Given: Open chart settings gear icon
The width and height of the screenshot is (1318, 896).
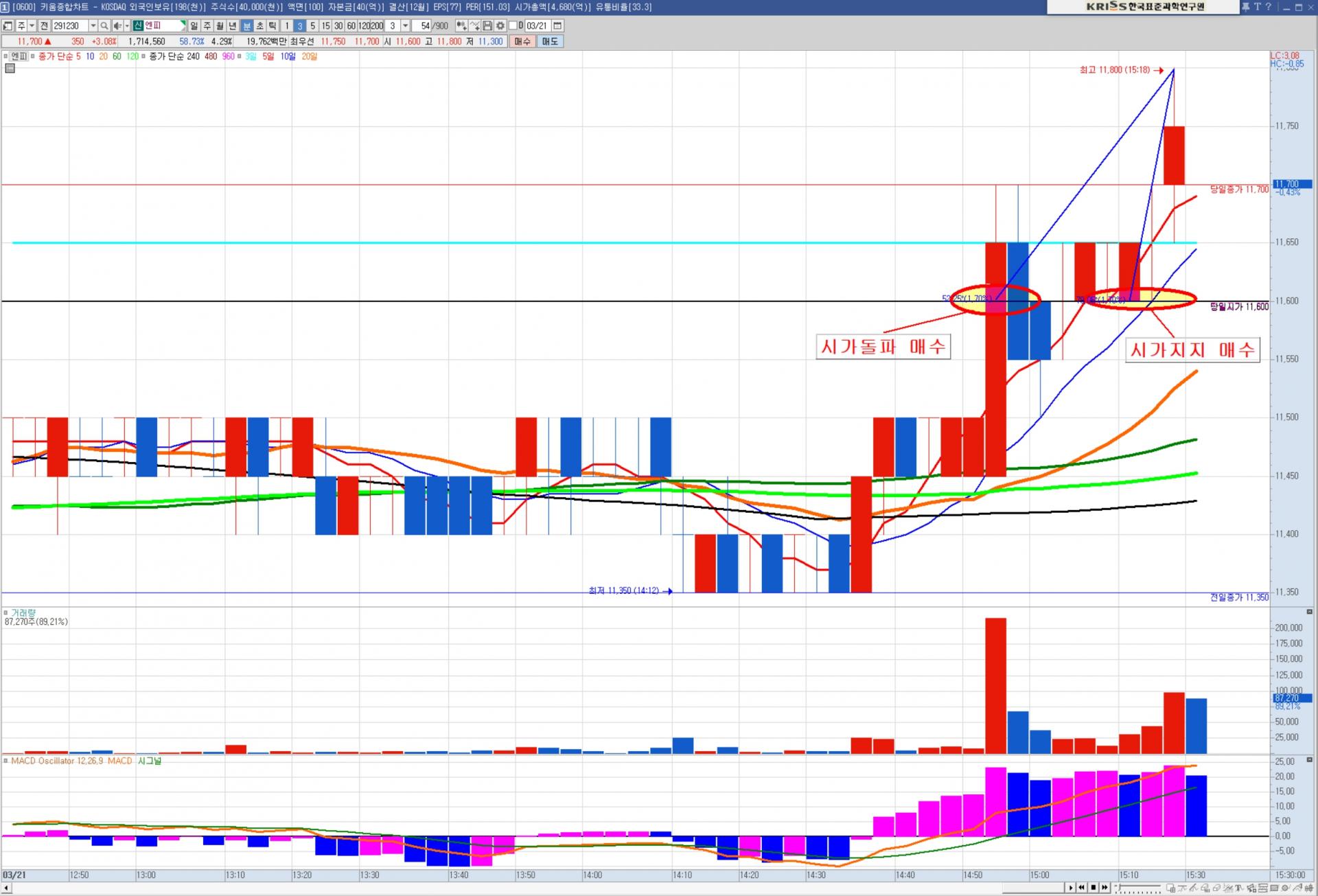Looking at the screenshot, I should pos(500,26).
